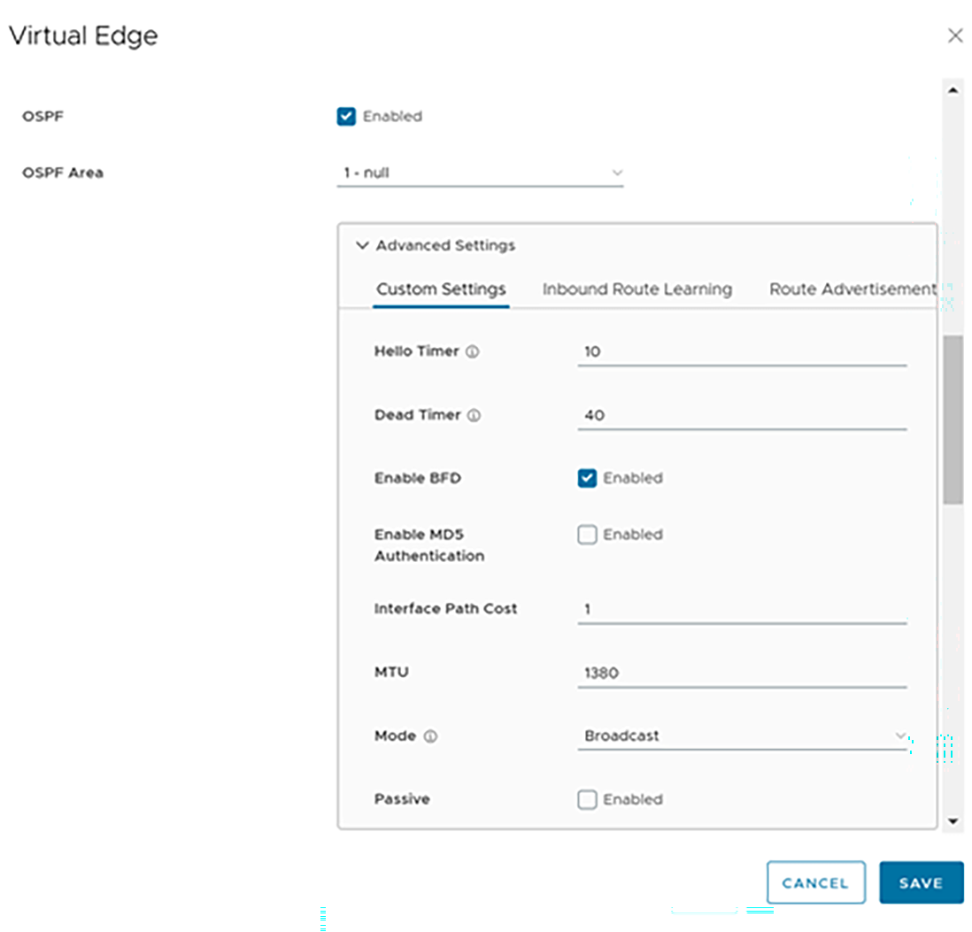
Task: Open the Mode Broadcast dropdown
Action: click(x=743, y=736)
